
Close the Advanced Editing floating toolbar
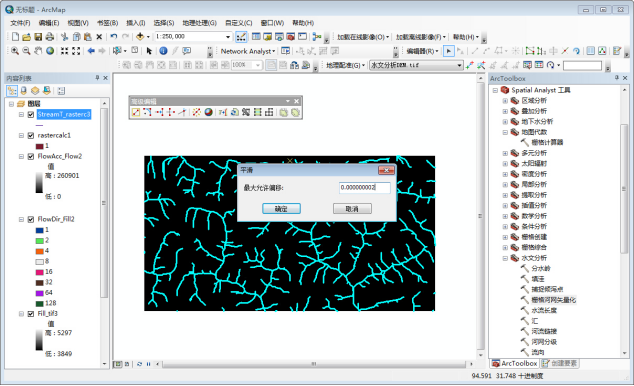click(x=296, y=101)
